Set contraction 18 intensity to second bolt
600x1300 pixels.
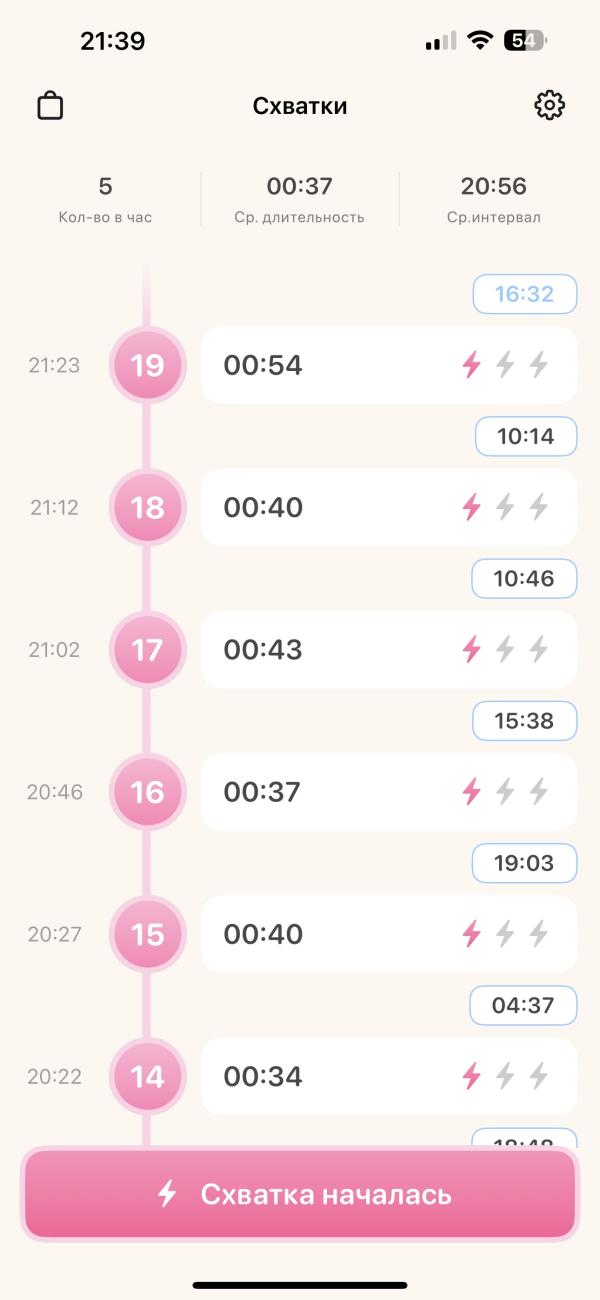(x=505, y=507)
